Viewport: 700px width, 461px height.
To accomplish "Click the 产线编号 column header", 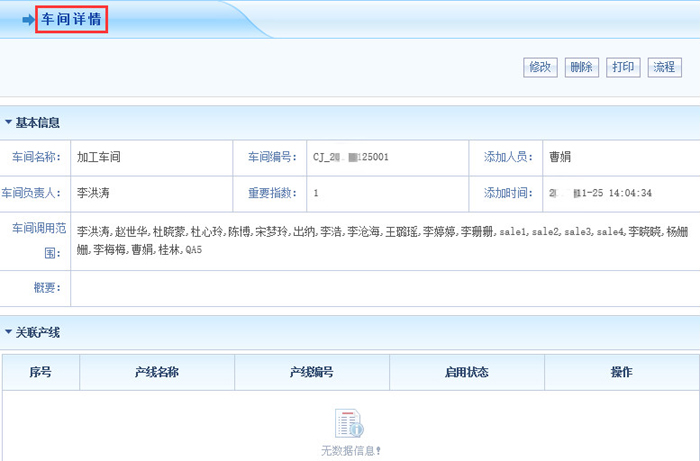I will (x=311, y=372).
